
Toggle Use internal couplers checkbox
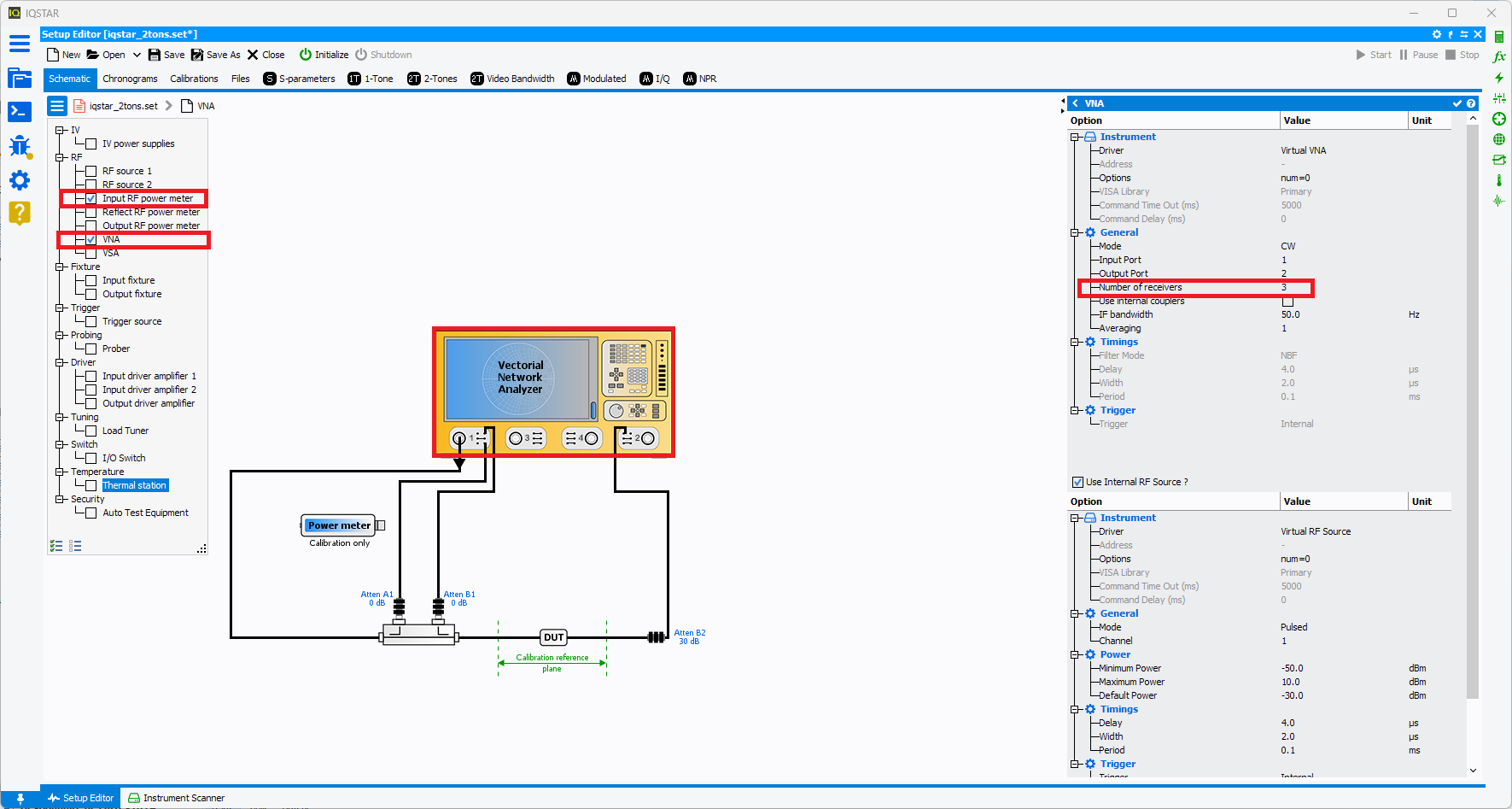[1287, 301]
